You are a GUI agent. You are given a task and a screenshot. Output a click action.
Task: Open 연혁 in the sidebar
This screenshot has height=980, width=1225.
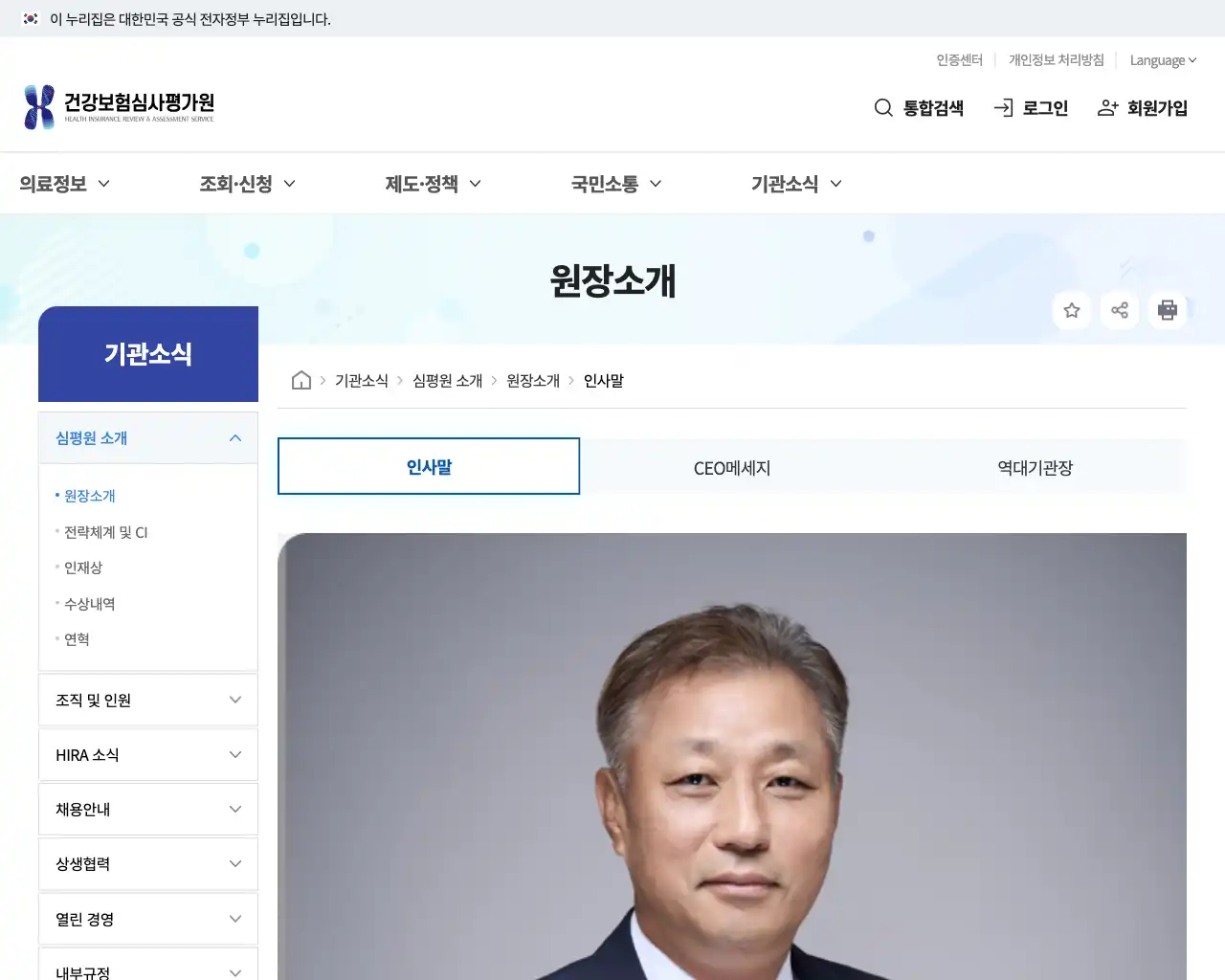pyautogui.click(x=77, y=639)
